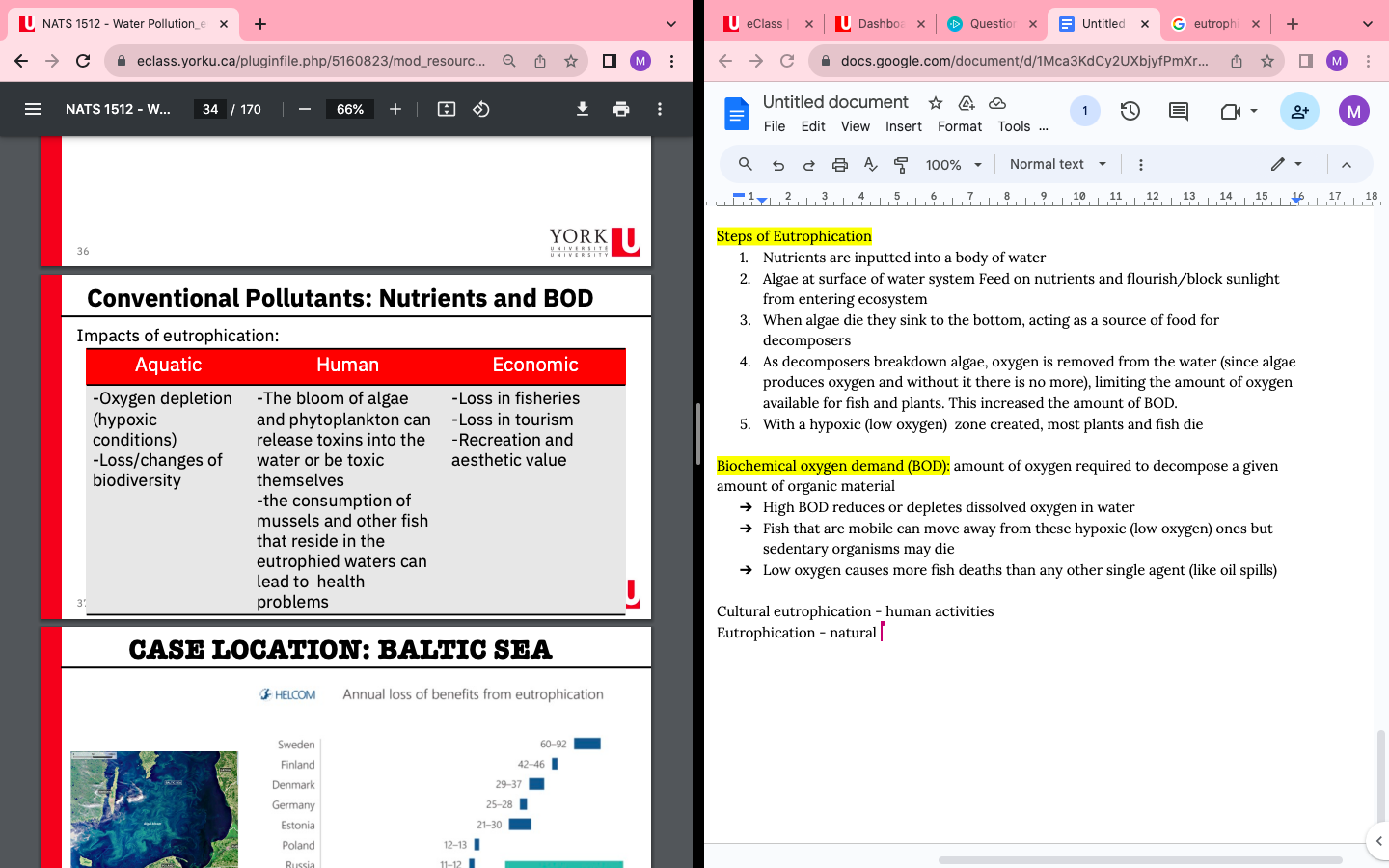1389x868 pixels.
Task: Open the editing mode pencil dropdown
Action: pyautogui.click(x=1286, y=165)
